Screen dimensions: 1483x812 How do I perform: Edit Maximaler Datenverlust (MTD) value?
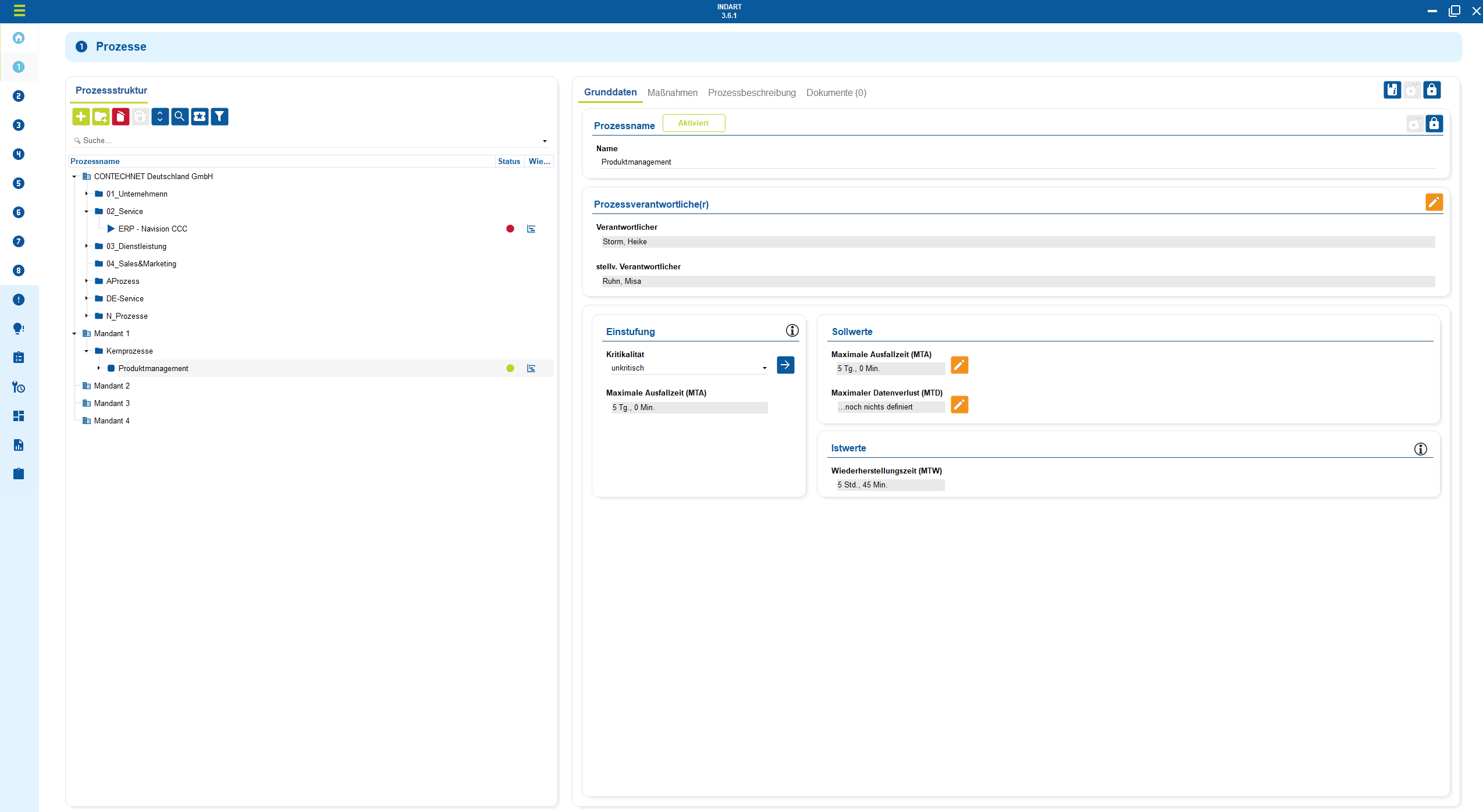click(959, 404)
